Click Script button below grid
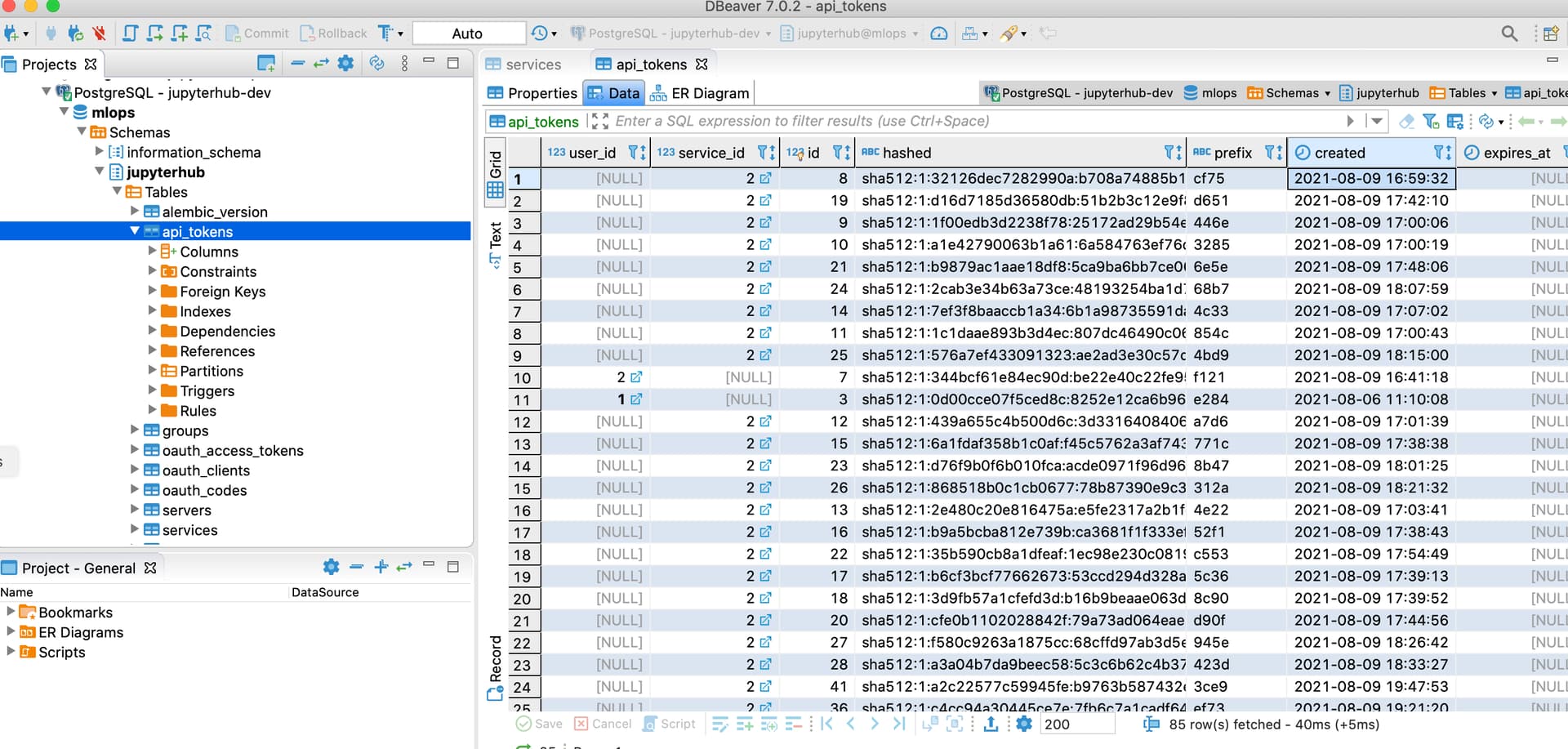The image size is (1568, 749). point(670,724)
